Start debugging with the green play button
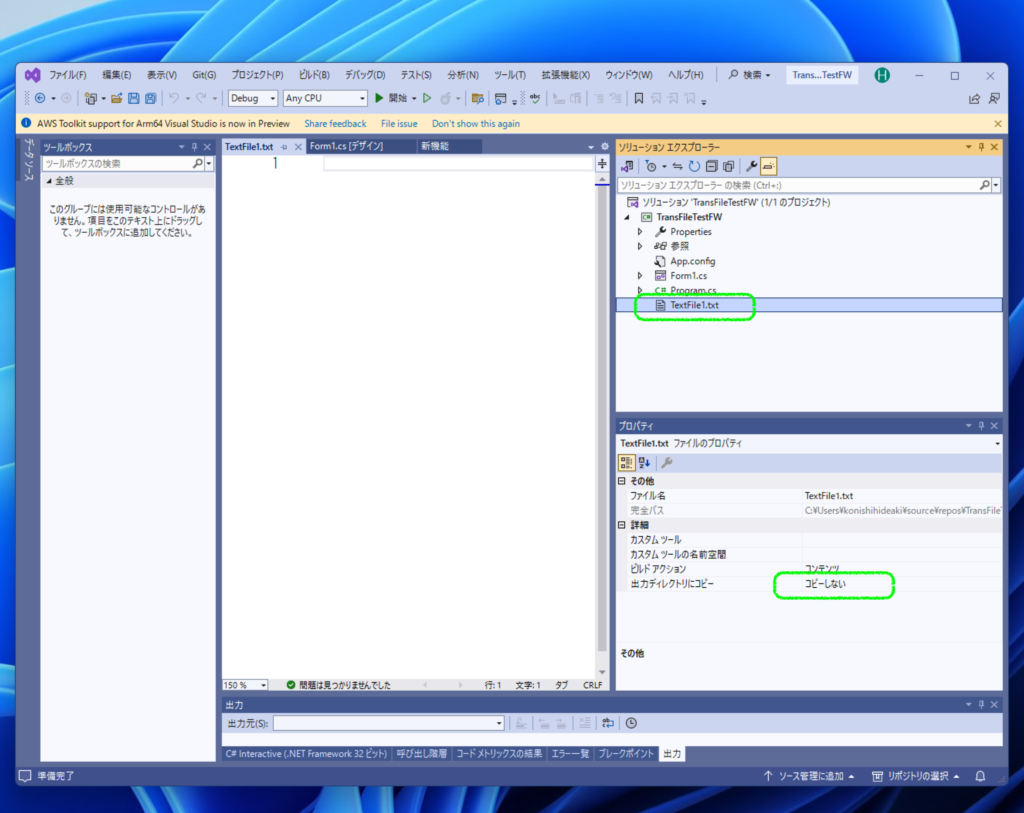The width and height of the screenshot is (1024, 813). pyautogui.click(x=379, y=99)
